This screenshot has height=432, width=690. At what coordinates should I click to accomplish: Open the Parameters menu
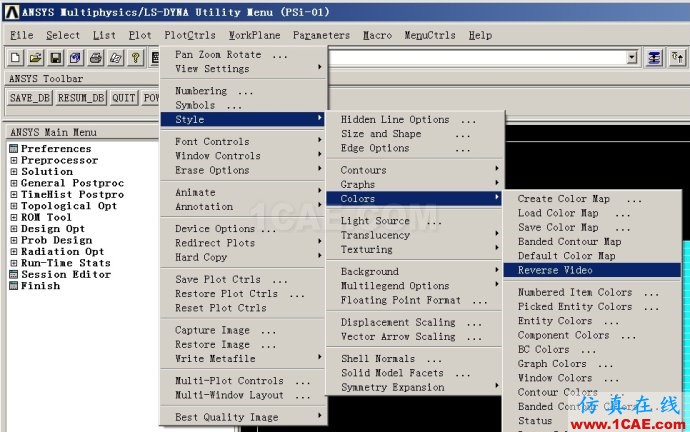coord(321,35)
